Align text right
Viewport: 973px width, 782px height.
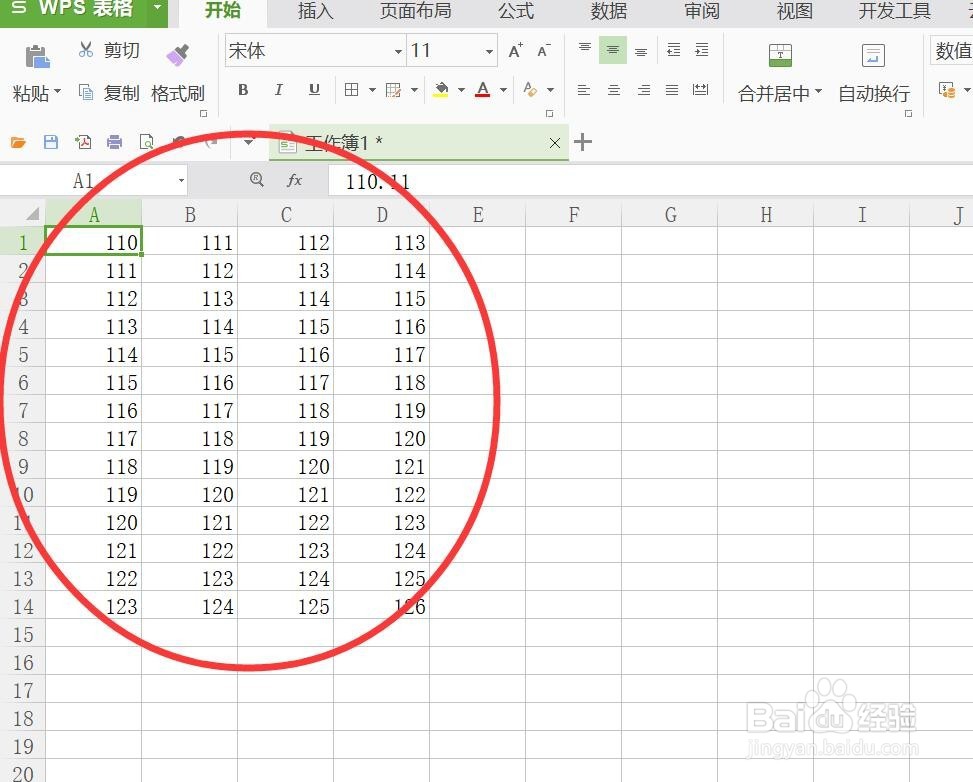[644, 90]
